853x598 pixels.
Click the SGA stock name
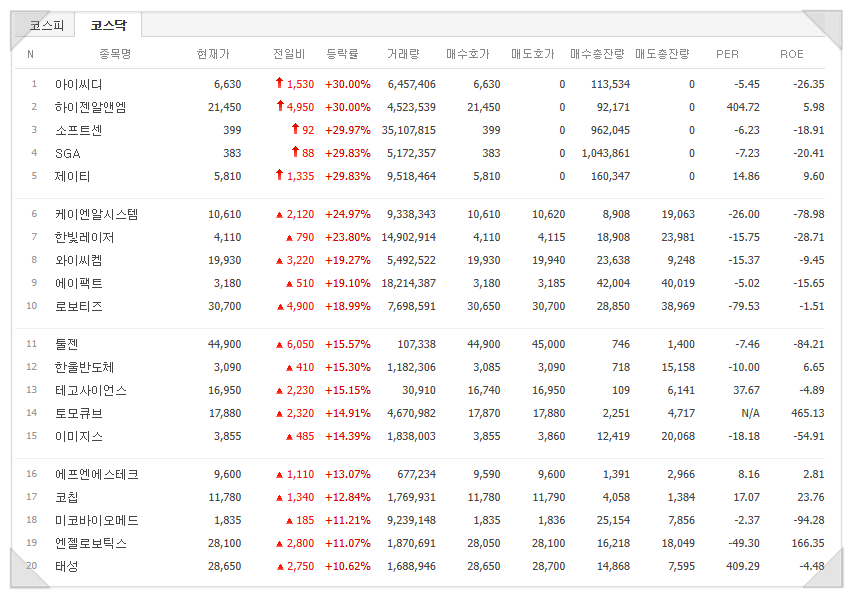(67, 153)
